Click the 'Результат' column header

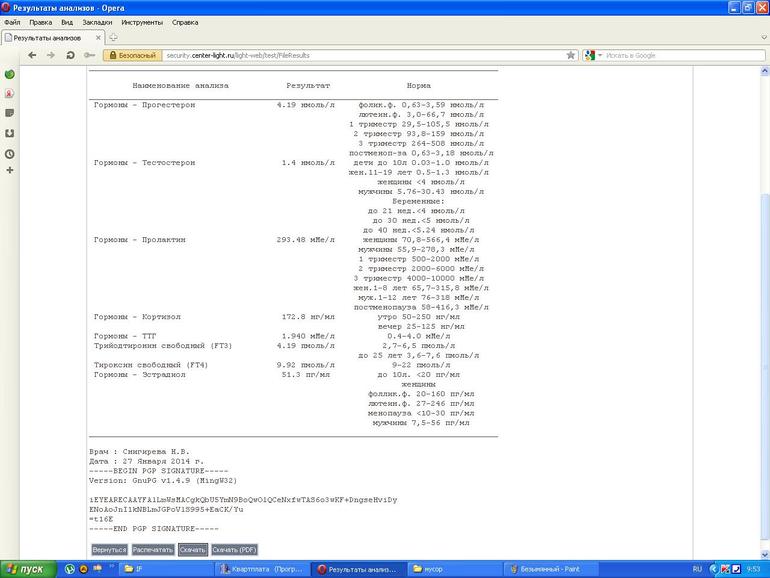coord(308,85)
